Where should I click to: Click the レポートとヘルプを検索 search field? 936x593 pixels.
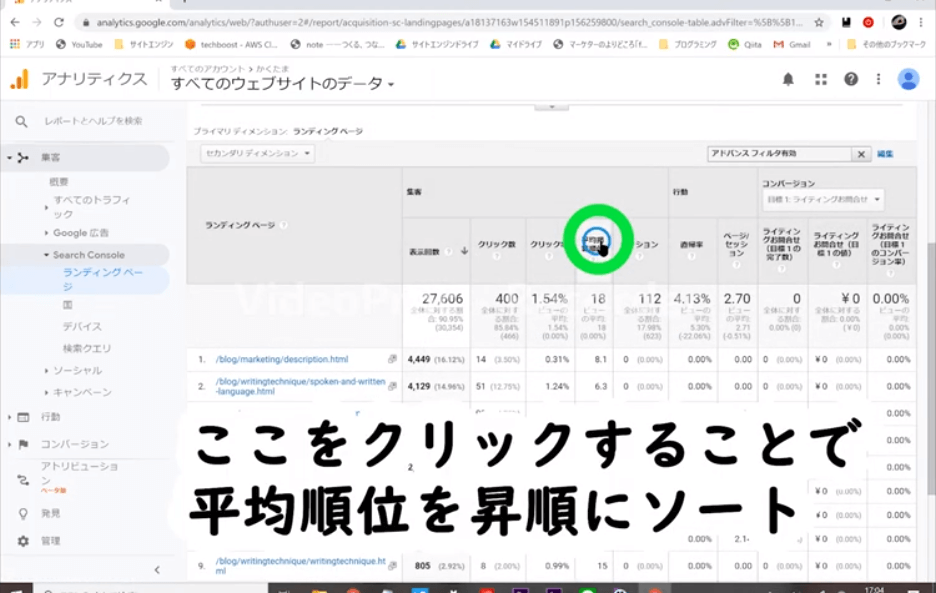(93, 121)
